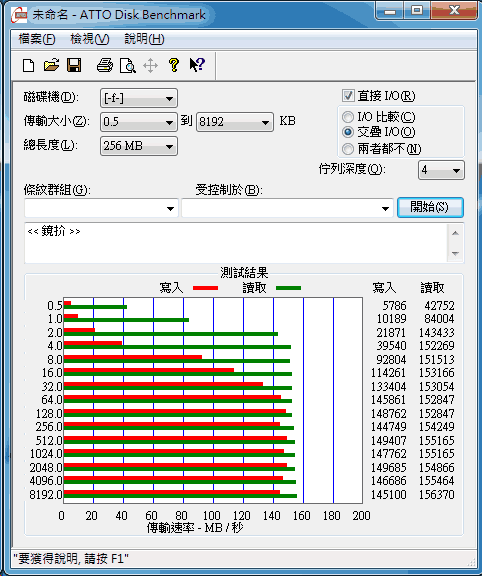Open a benchmark file via folder icon
482x576 pixels.
(51, 65)
